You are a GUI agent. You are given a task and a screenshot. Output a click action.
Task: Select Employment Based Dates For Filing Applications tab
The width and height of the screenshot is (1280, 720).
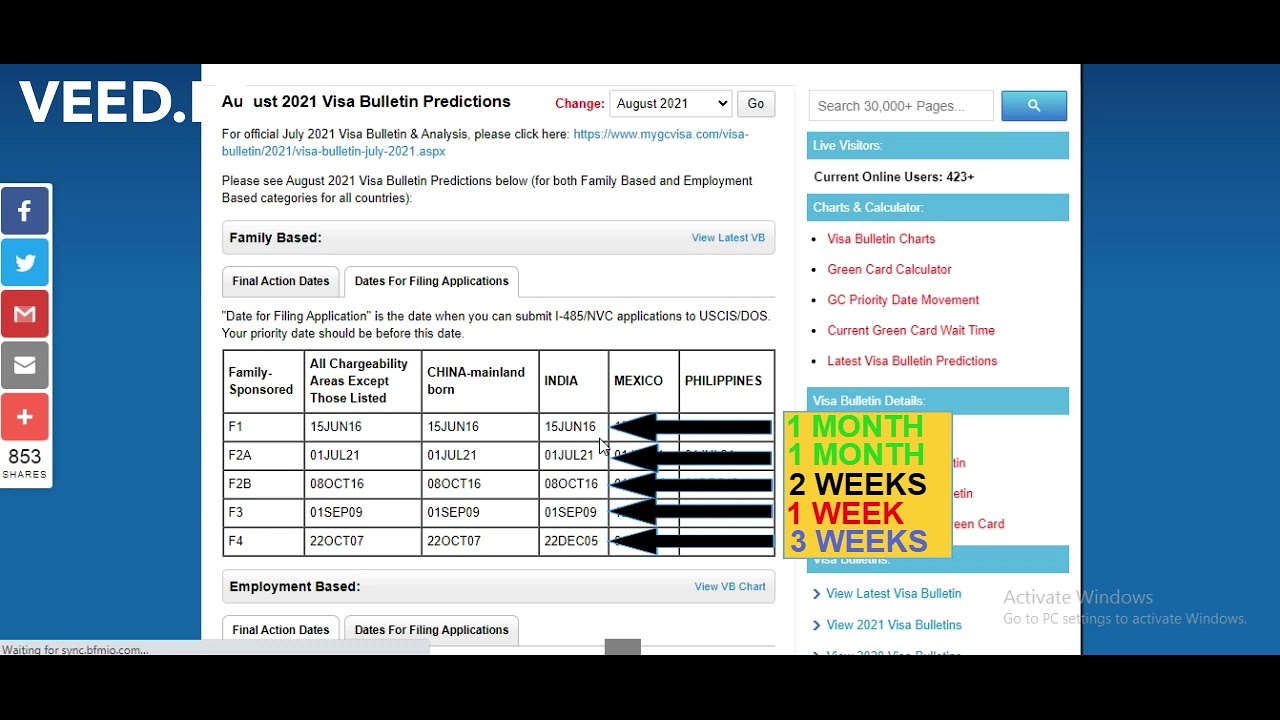click(x=431, y=629)
